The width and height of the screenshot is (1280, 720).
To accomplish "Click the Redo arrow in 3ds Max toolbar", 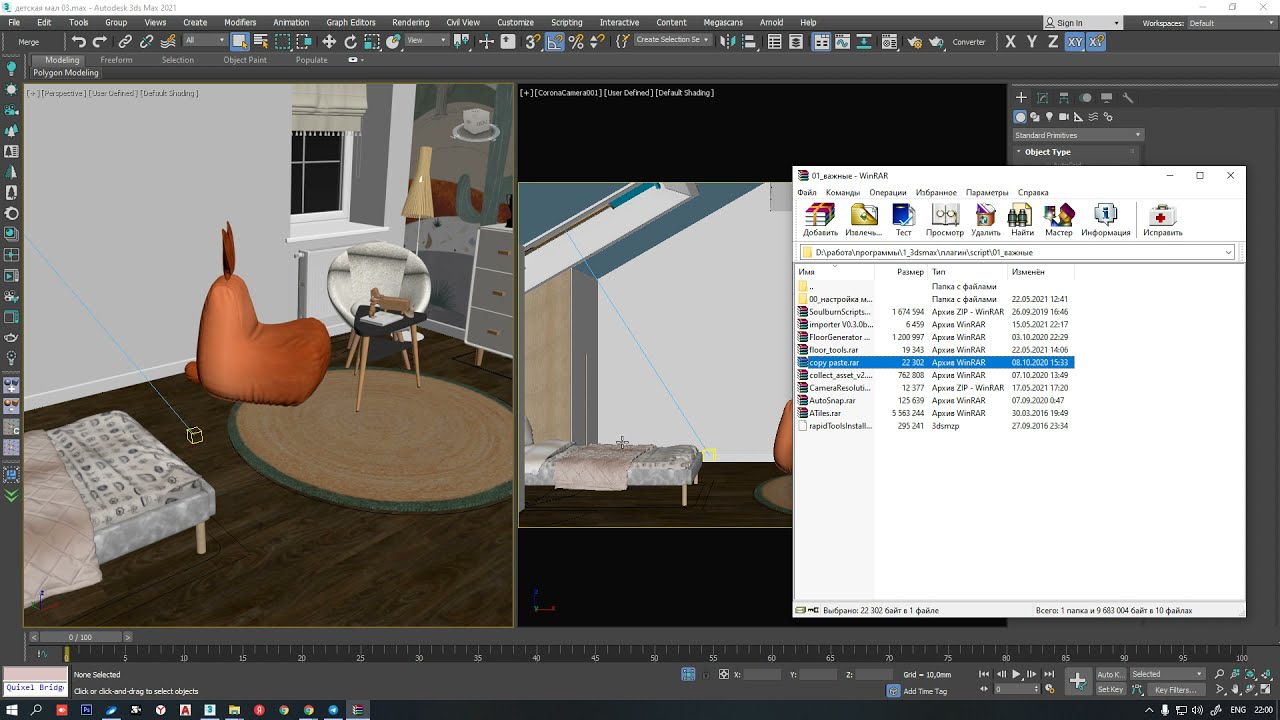I will (x=100, y=41).
